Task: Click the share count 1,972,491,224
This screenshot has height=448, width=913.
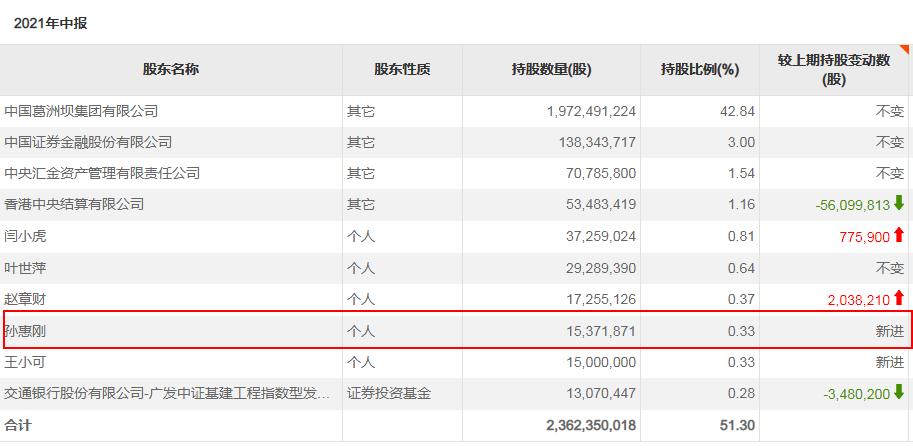Action: pyautogui.click(x=592, y=111)
